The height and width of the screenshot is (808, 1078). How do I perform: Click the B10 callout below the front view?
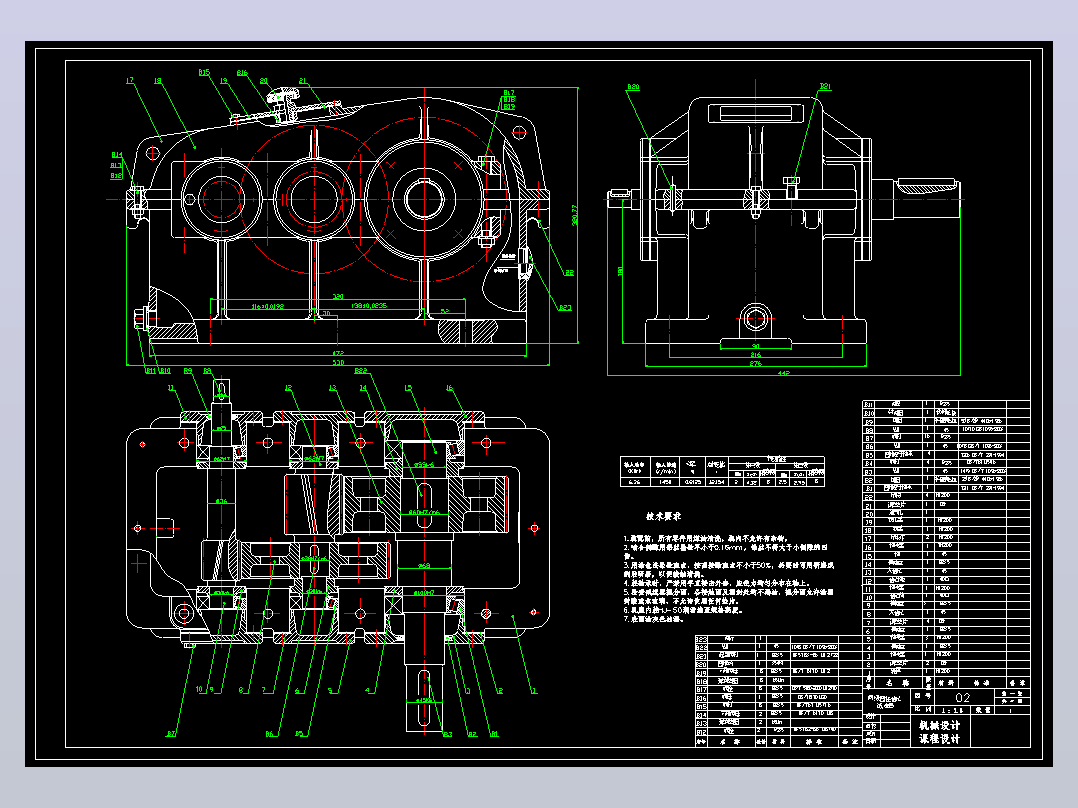(165, 371)
